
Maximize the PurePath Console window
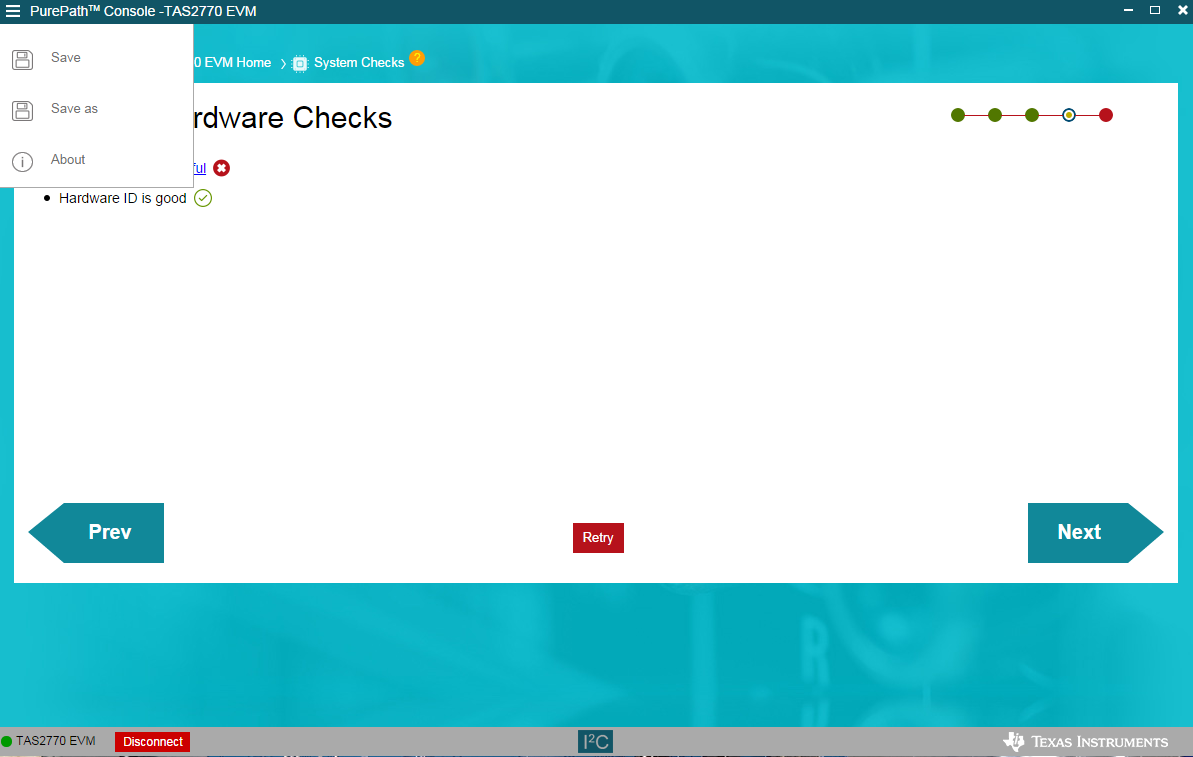[x=1155, y=10]
